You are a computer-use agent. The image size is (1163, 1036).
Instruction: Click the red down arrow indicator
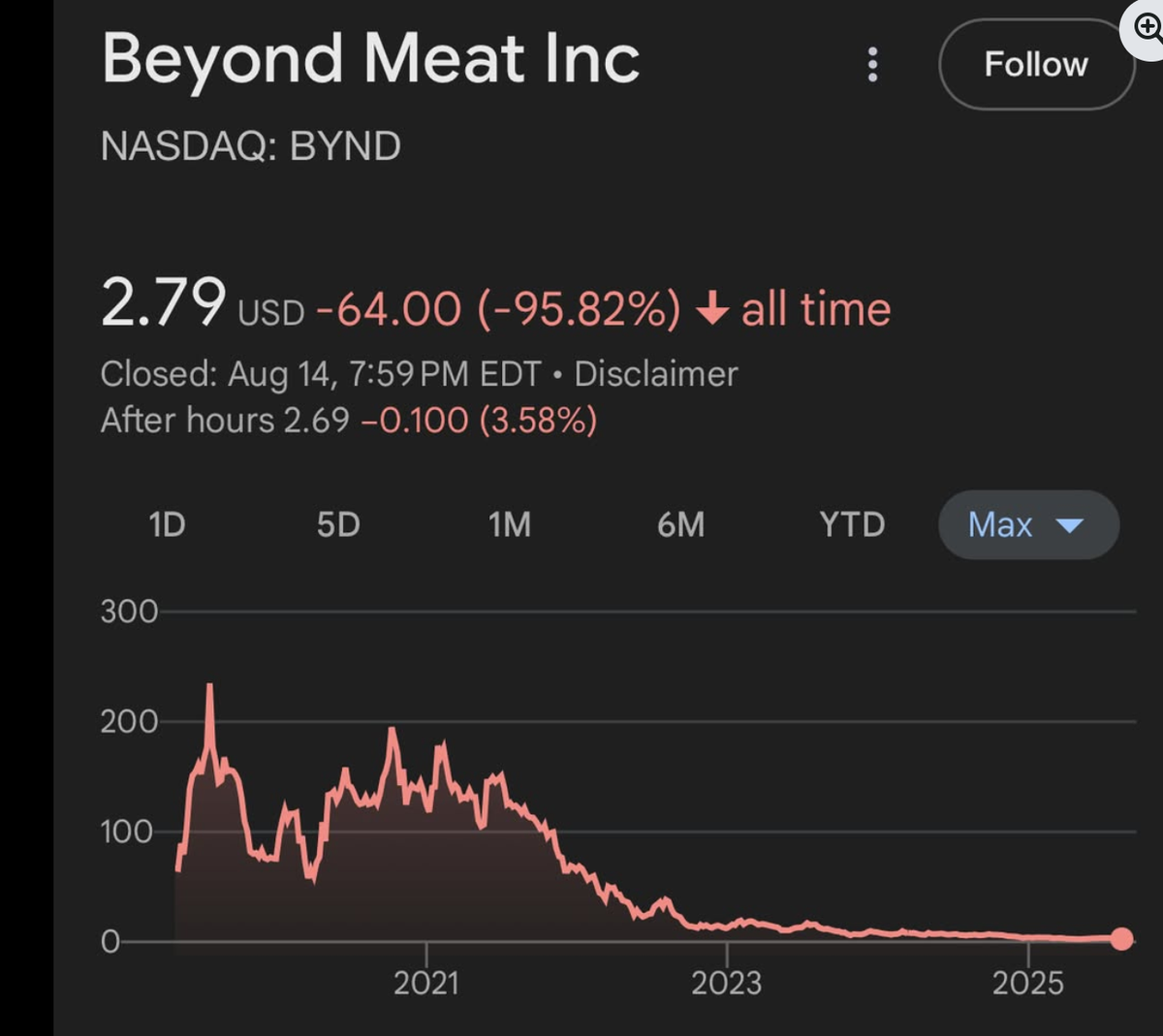[x=712, y=310]
